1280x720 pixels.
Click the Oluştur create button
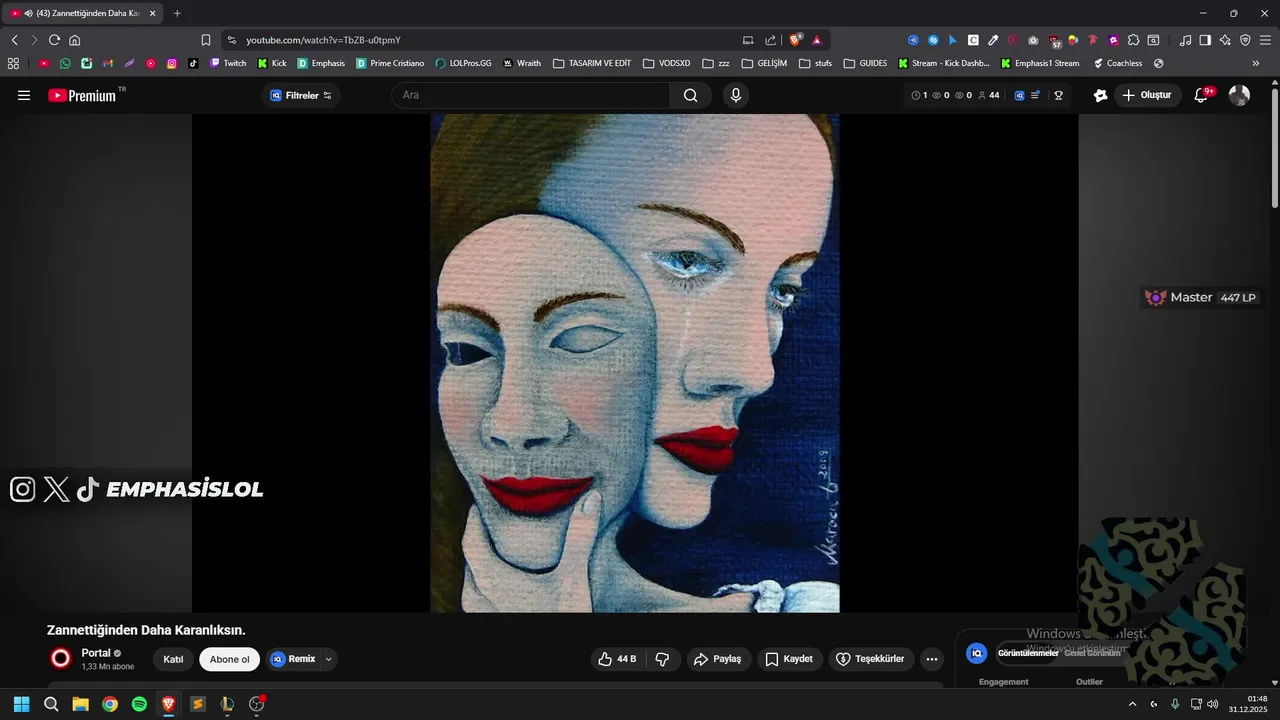coord(1148,95)
